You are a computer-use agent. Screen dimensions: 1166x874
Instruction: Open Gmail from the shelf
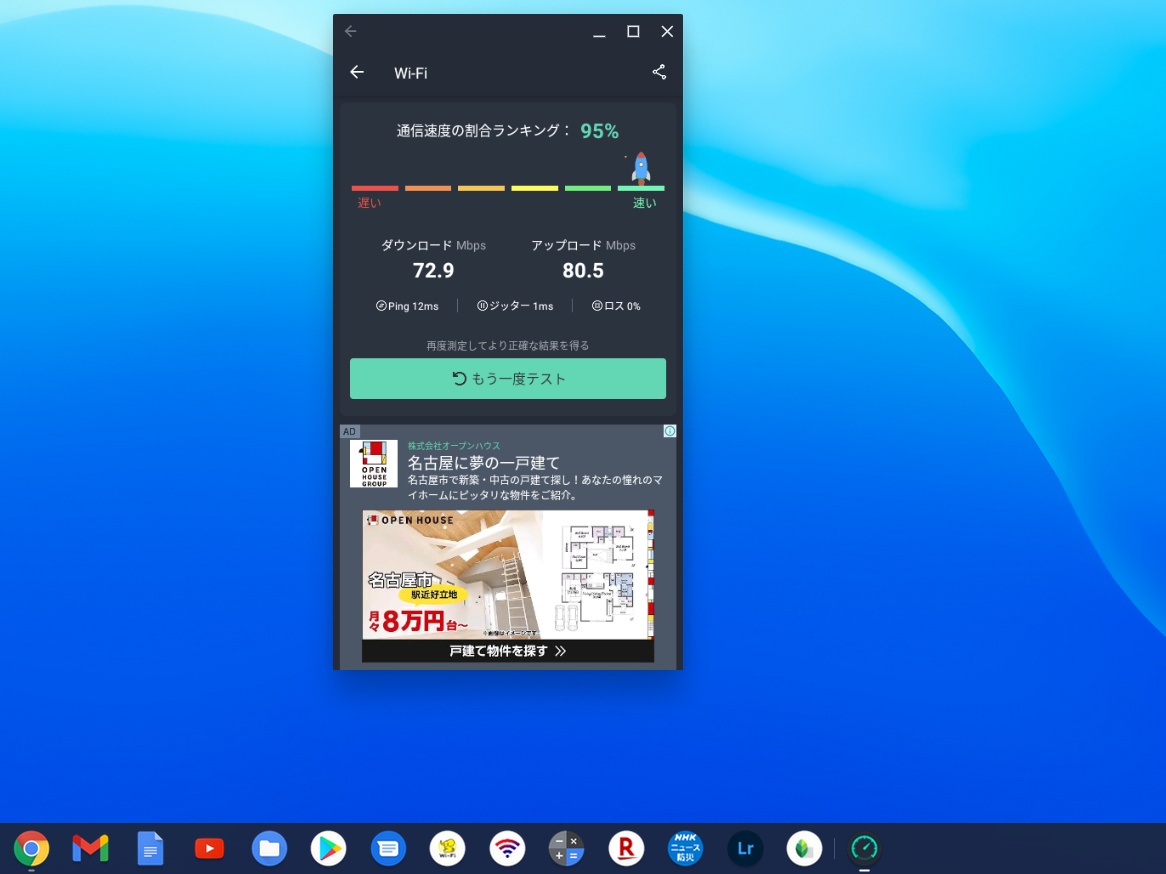tap(91, 848)
